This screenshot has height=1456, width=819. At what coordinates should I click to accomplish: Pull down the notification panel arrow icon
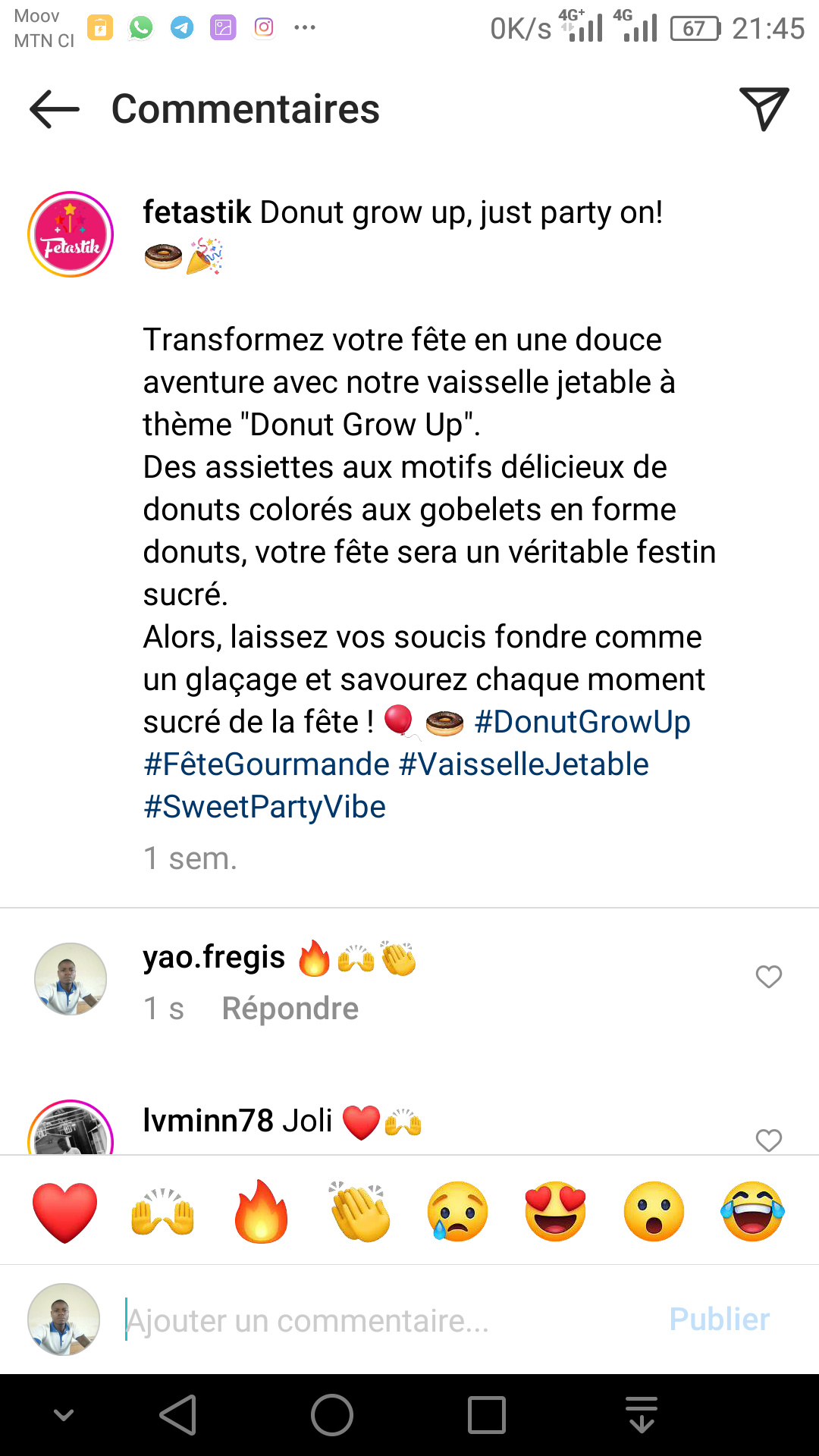[642, 1415]
